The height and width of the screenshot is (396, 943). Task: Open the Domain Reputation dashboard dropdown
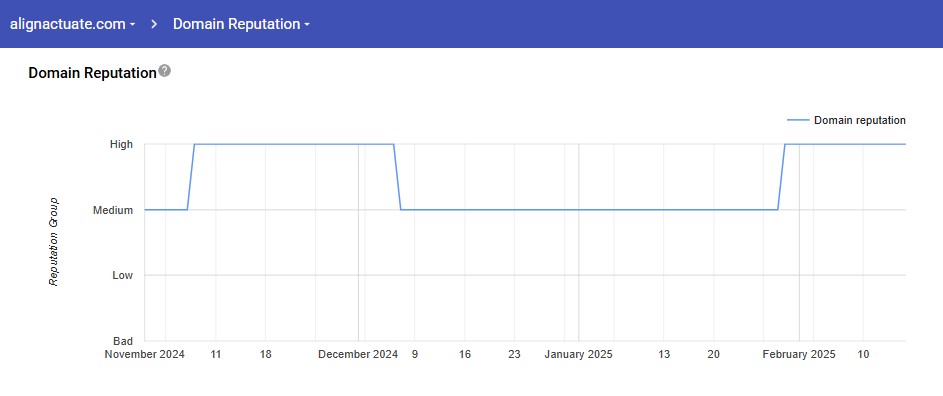[241, 24]
